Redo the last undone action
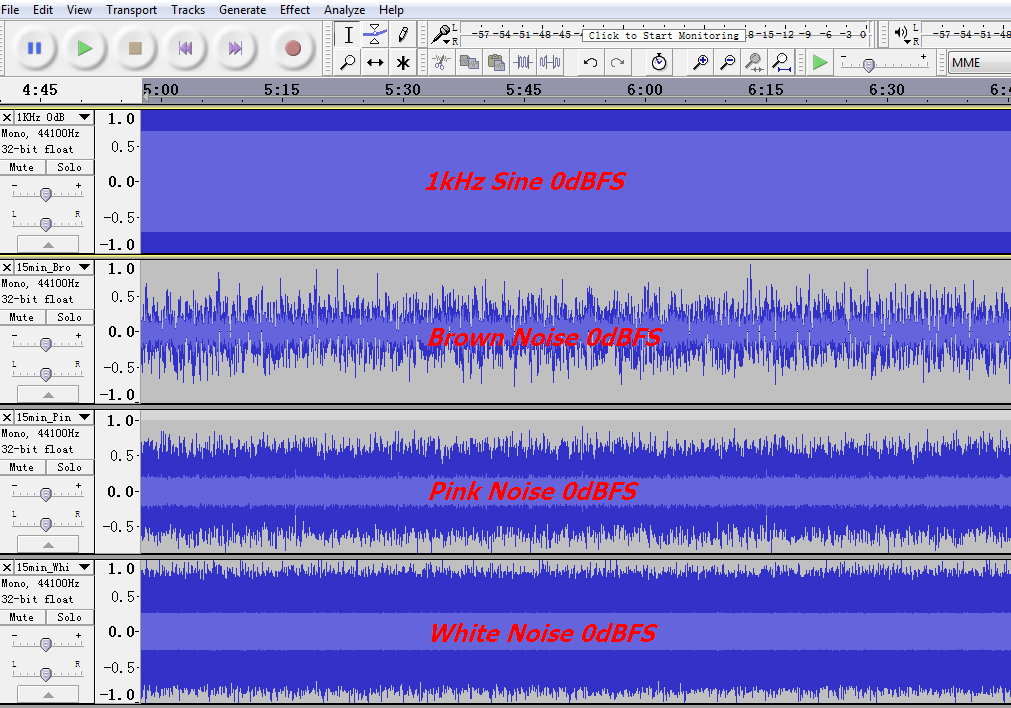Image resolution: width=1011 pixels, height=708 pixels. [x=617, y=63]
